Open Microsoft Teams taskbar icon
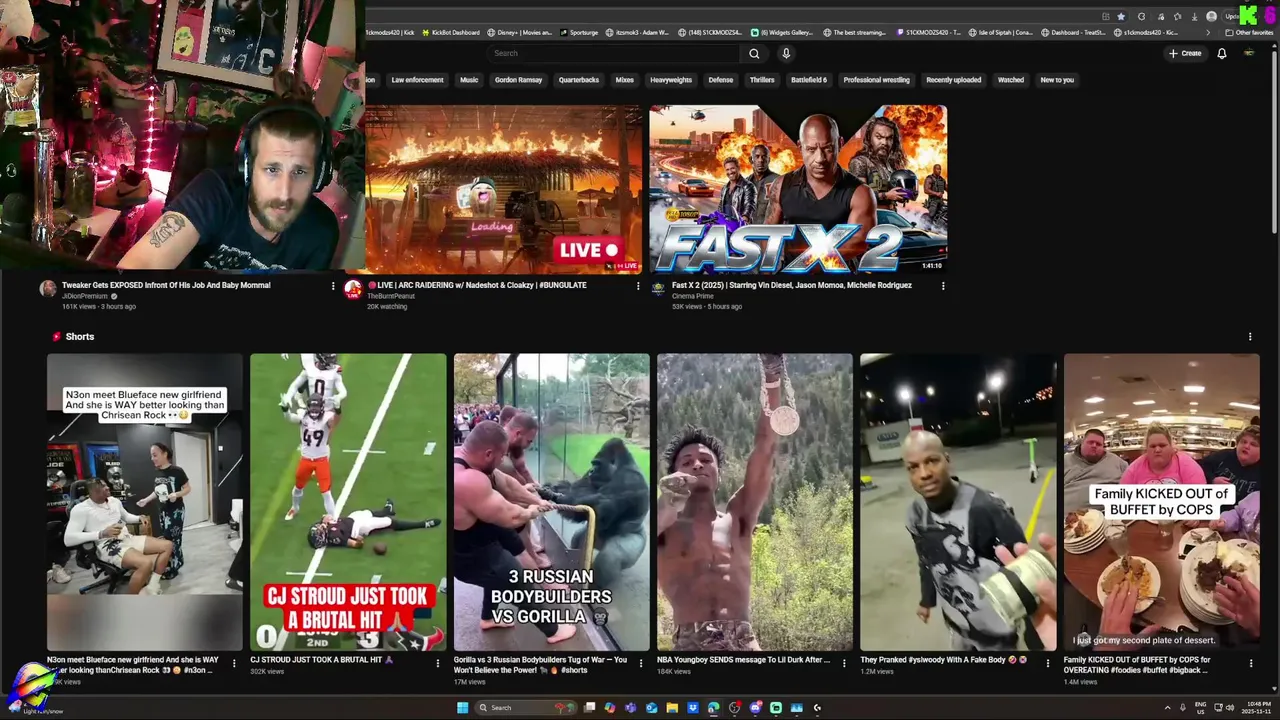 (x=630, y=708)
